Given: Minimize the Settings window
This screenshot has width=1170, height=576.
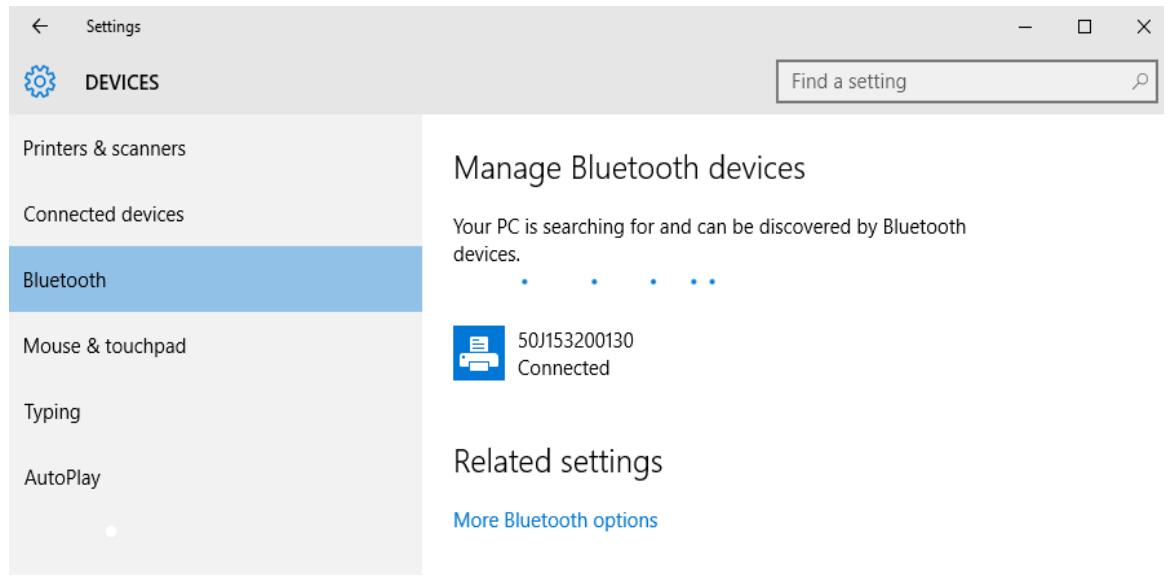Looking at the screenshot, I should 1025,27.
